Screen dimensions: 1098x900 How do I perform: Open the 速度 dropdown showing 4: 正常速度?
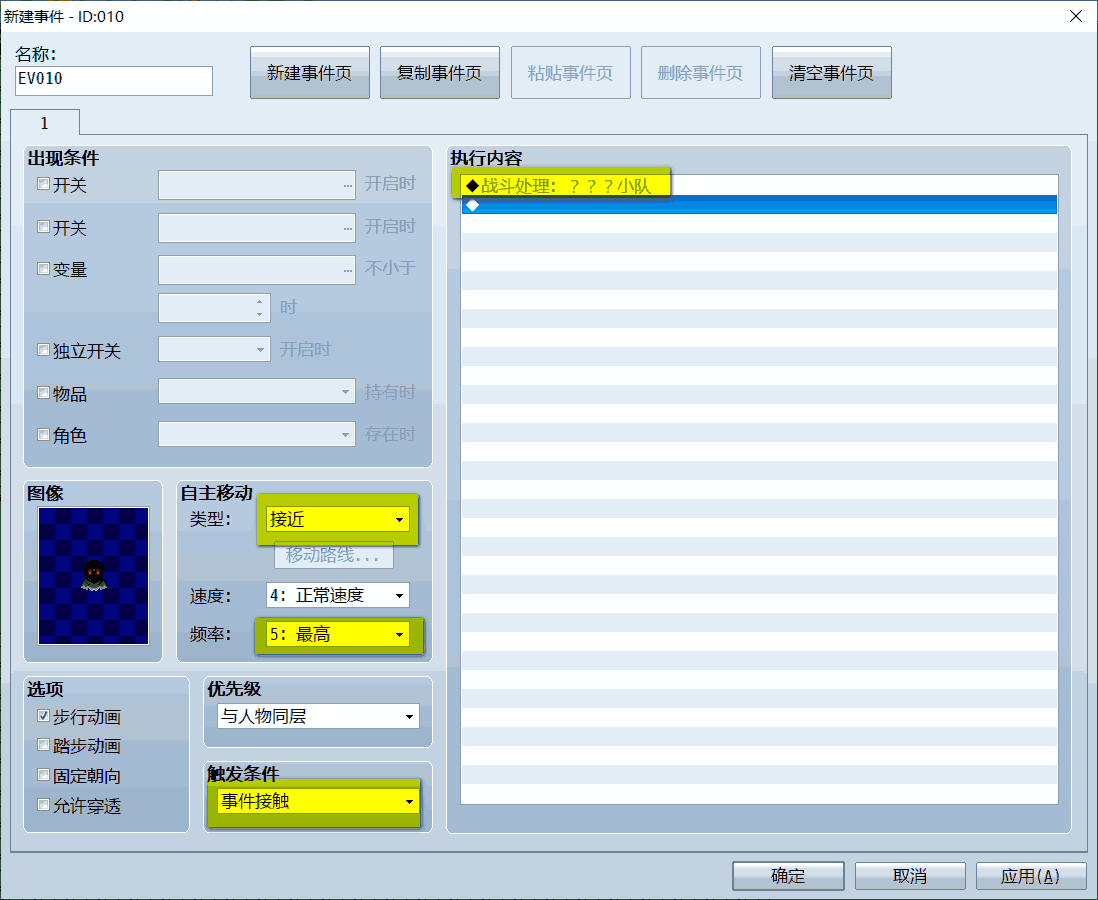pyautogui.click(x=338, y=595)
